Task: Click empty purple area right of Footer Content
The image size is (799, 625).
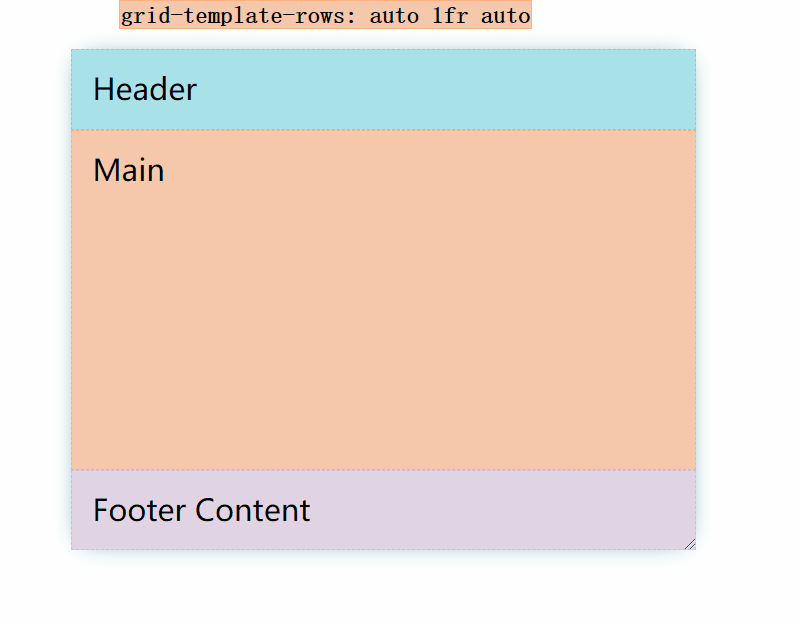Action: (499, 510)
